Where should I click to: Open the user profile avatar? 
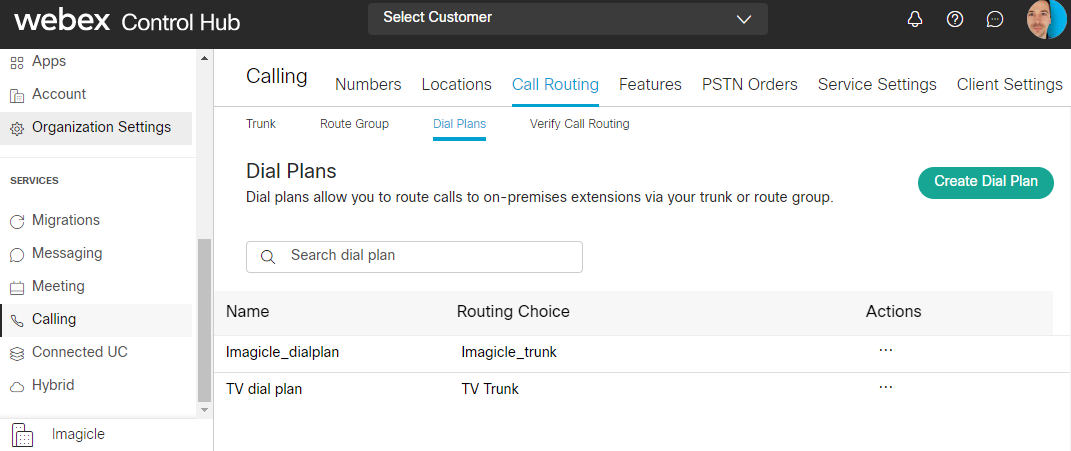pyautogui.click(x=1045, y=20)
